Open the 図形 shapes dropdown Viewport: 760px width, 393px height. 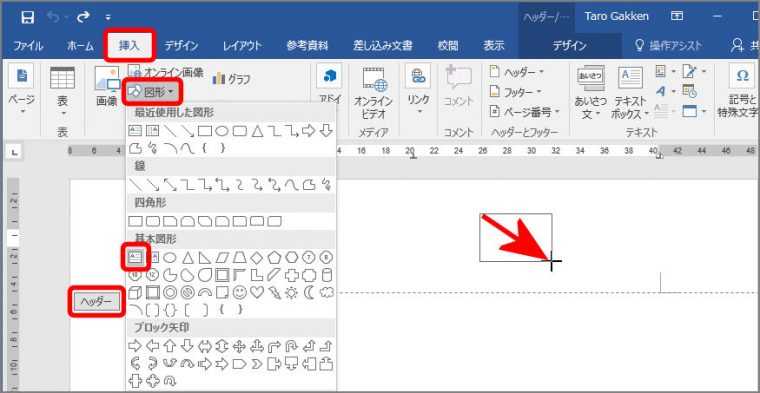152,91
